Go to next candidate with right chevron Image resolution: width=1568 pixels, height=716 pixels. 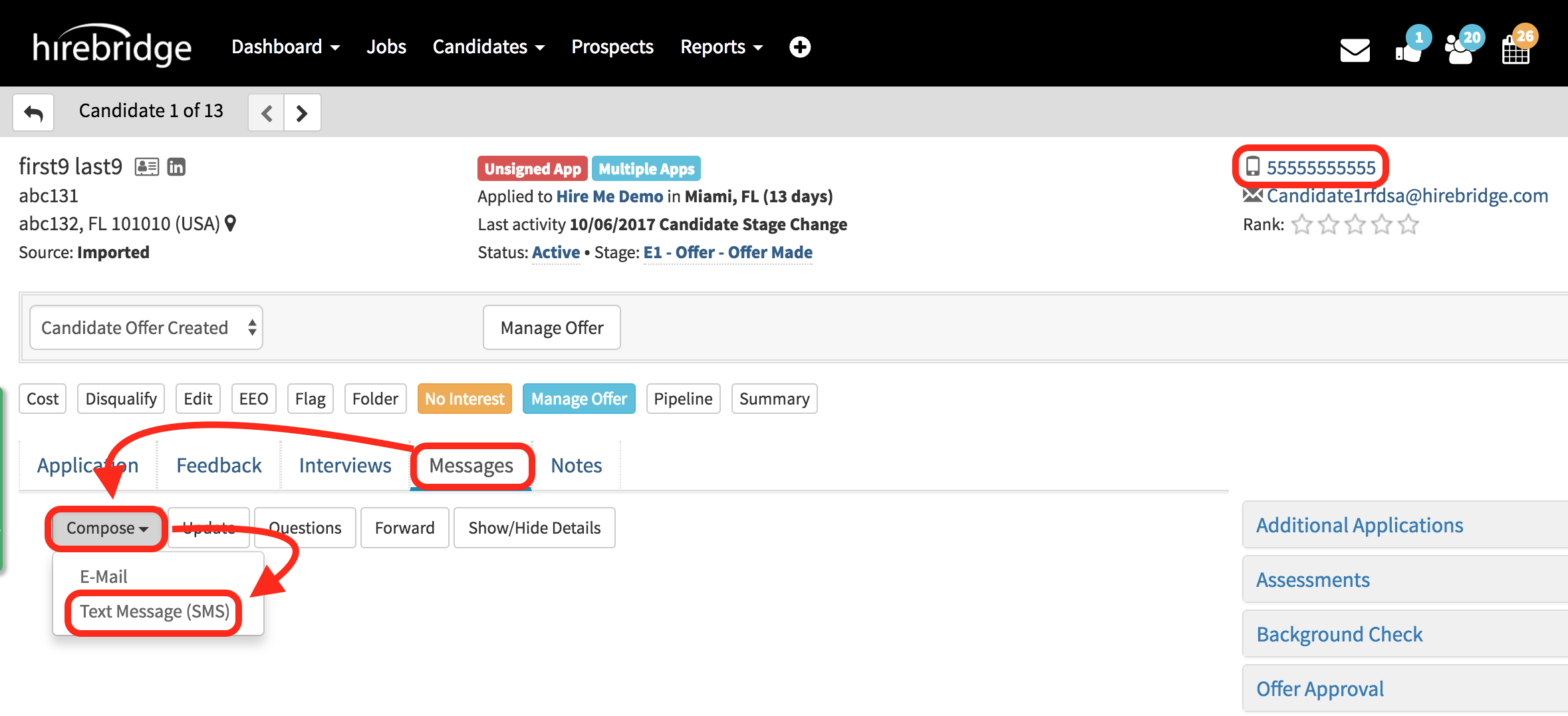pyautogui.click(x=302, y=112)
